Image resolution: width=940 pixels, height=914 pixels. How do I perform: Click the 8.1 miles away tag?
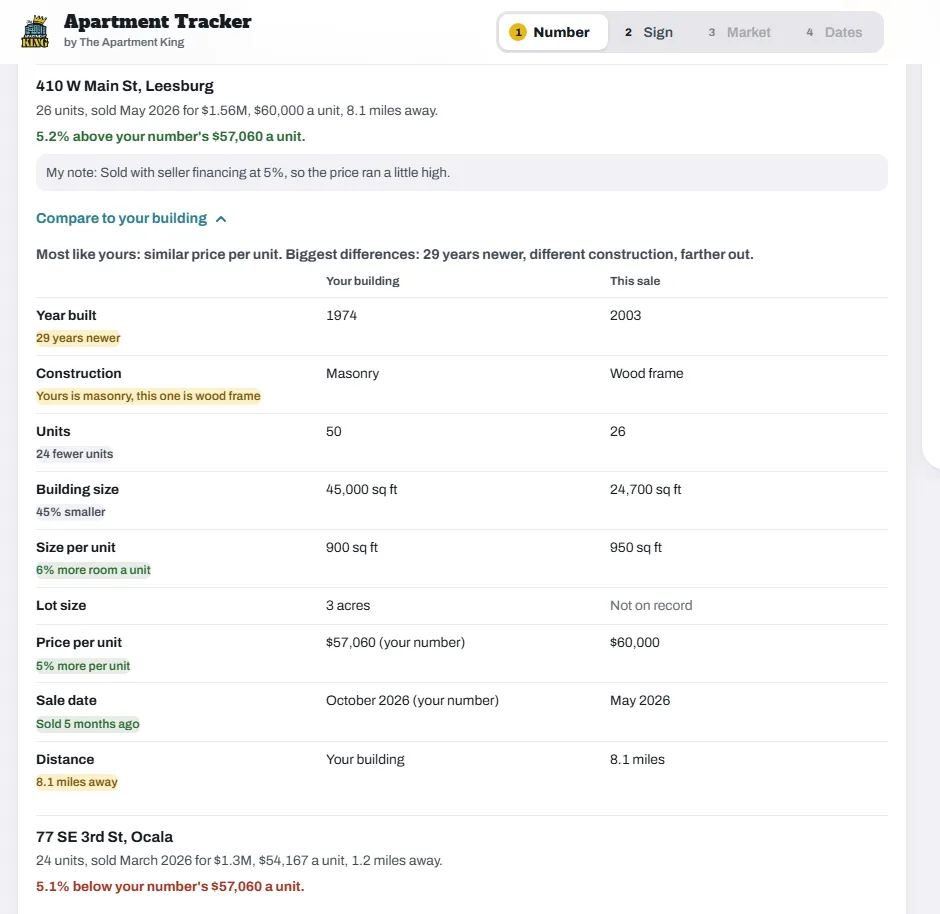click(x=77, y=782)
